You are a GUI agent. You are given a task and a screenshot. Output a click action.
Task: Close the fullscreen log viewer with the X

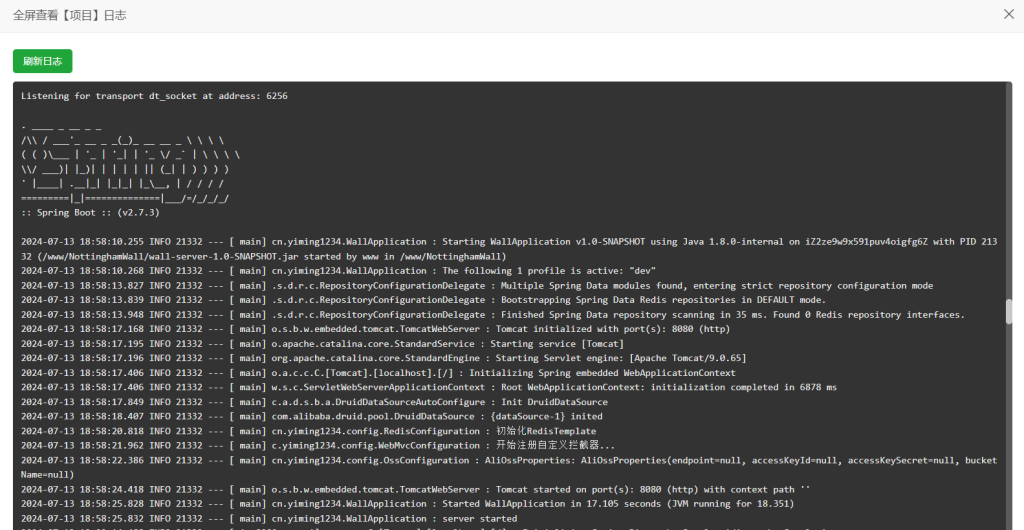point(1008,14)
